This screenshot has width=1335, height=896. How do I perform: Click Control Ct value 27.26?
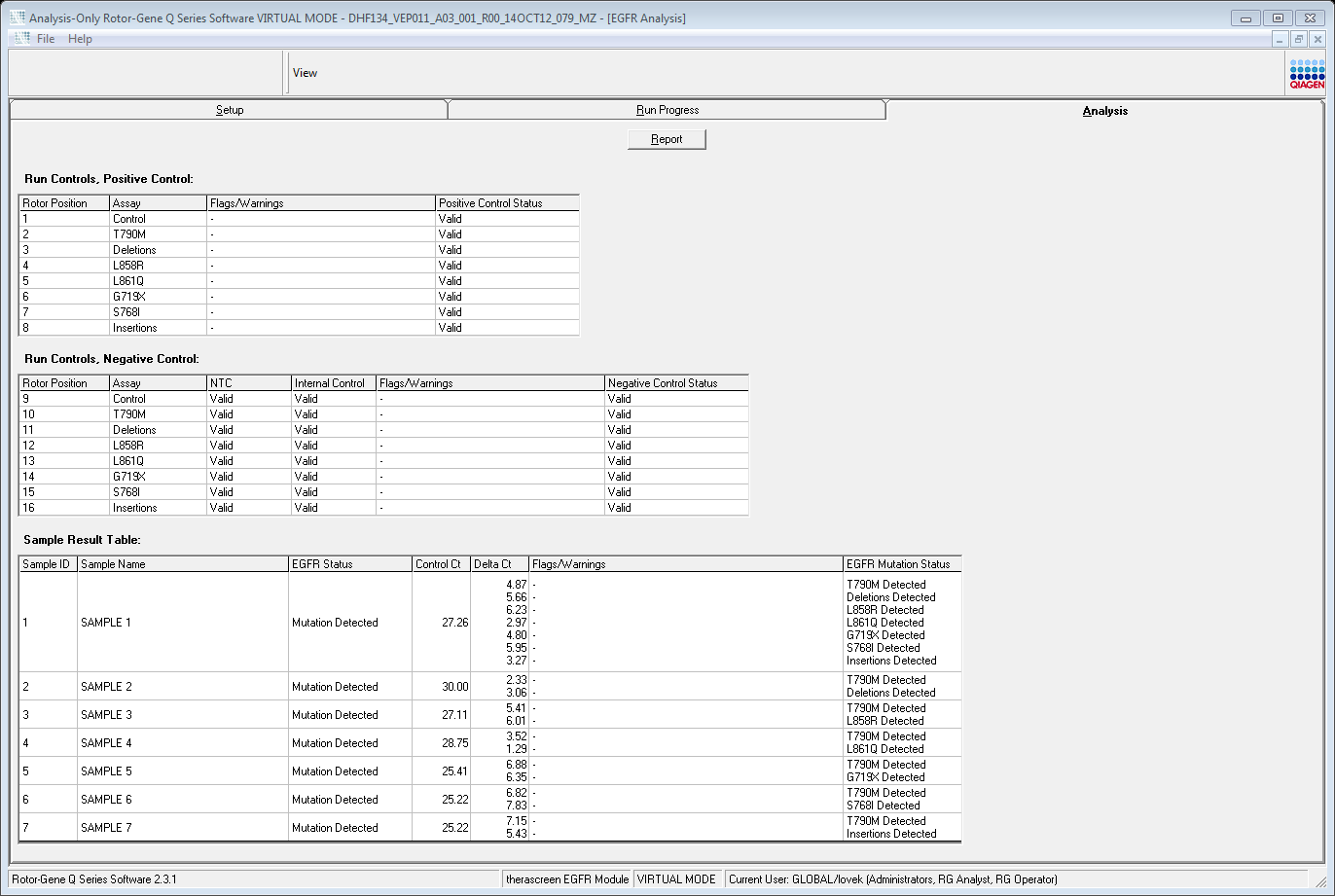[x=454, y=623]
